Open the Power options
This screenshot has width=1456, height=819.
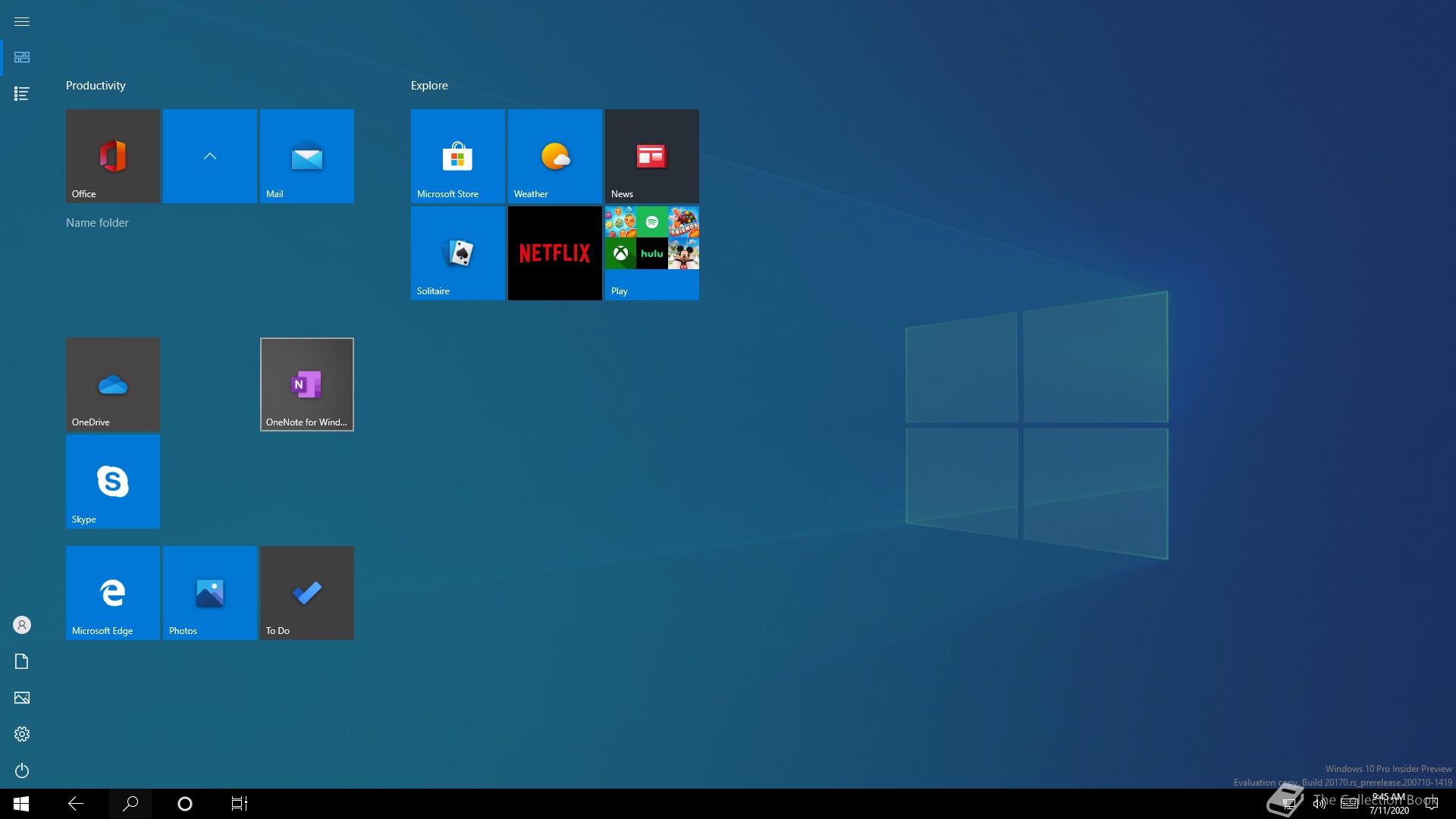click(x=22, y=770)
